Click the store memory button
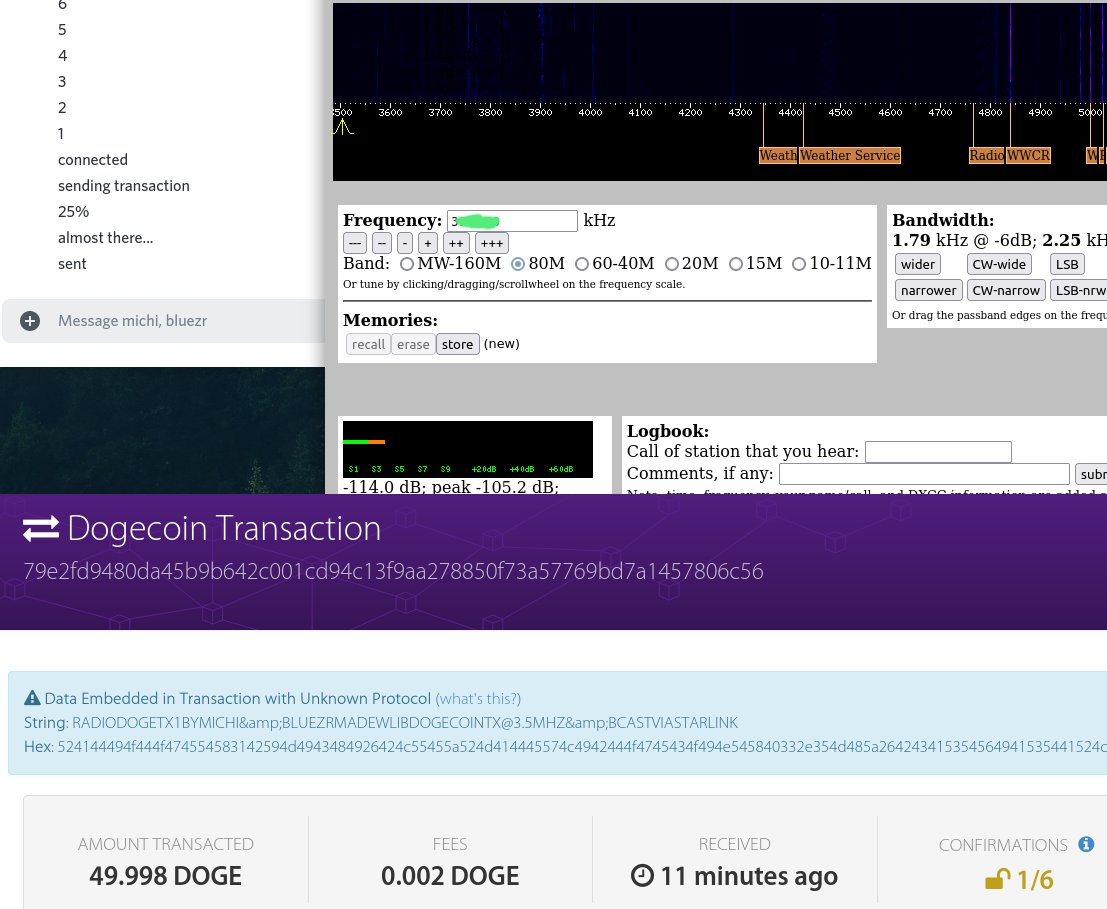Screen dimensions: 1107x909 457,344
